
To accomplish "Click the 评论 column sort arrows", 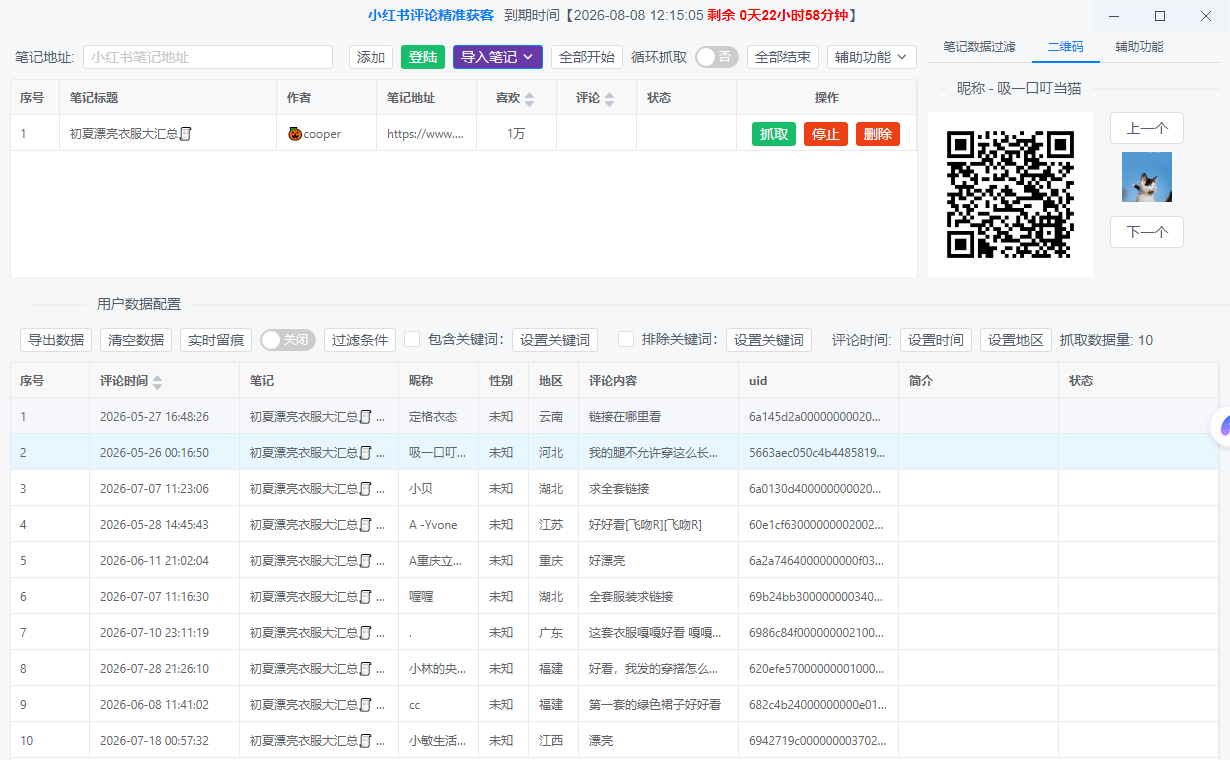I will point(610,99).
